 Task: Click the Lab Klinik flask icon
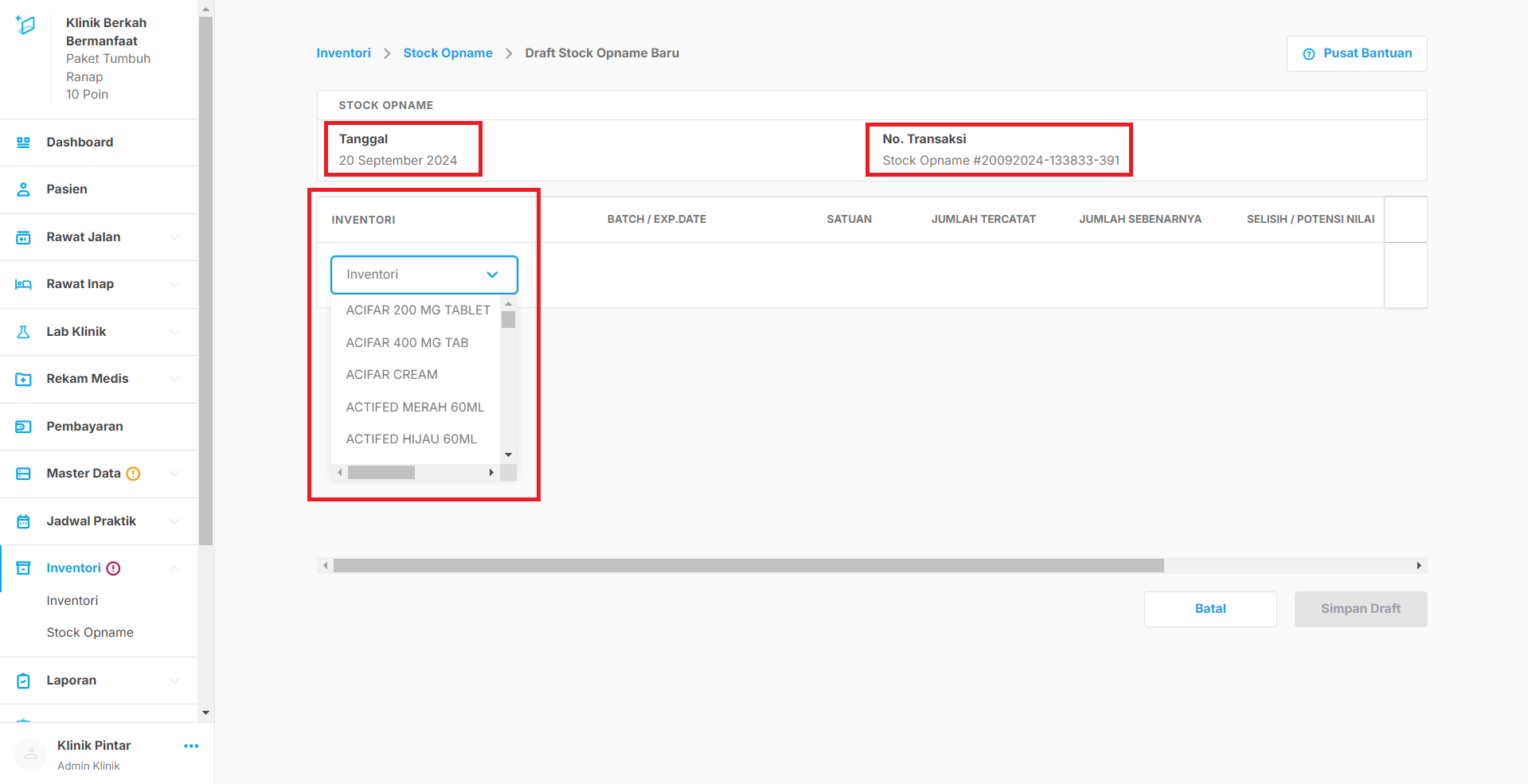[23, 332]
